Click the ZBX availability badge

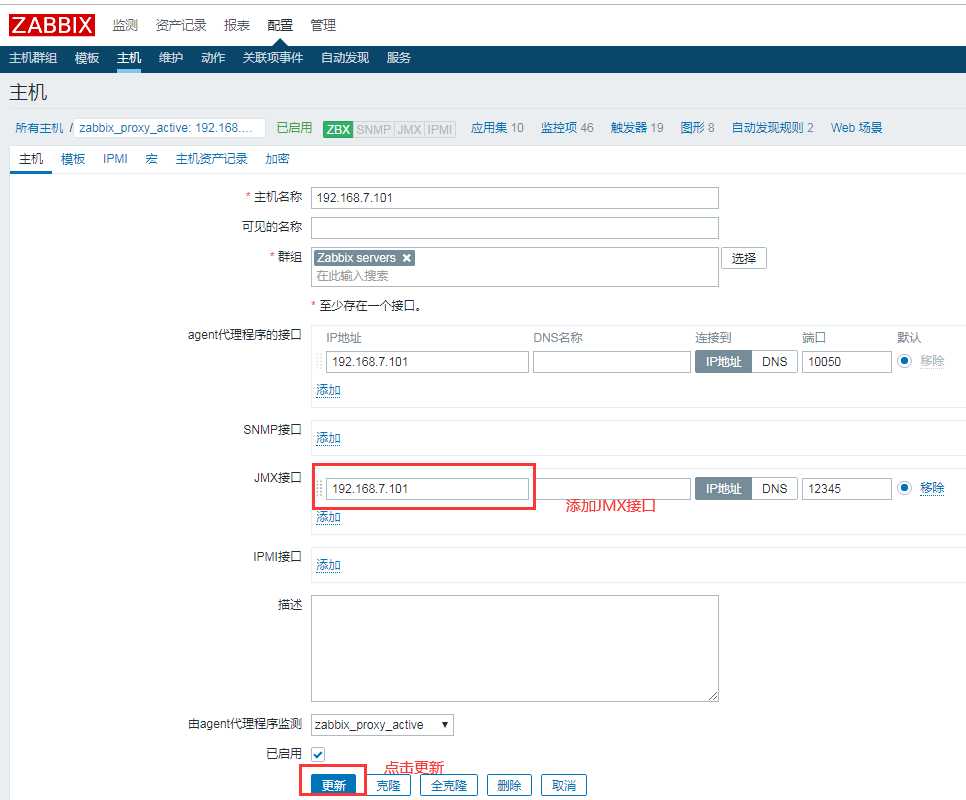coord(338,129)
